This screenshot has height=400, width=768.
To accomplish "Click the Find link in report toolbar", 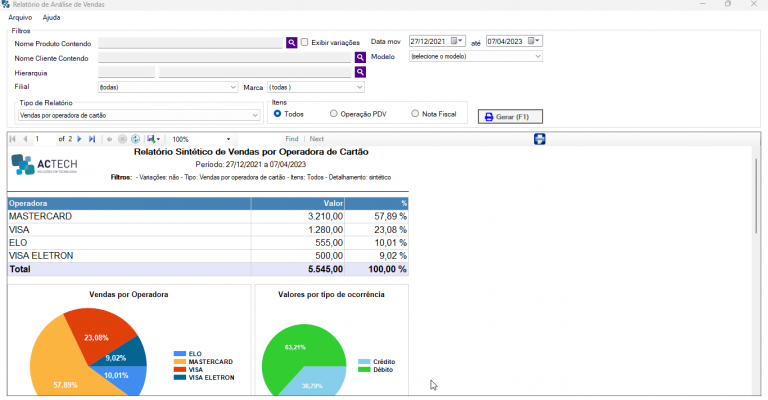I will 291,139.
